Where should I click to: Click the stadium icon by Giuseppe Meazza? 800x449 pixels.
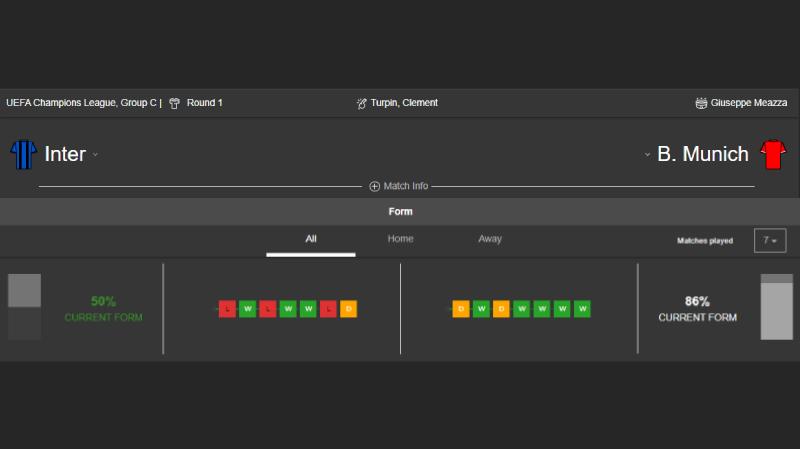701,103
